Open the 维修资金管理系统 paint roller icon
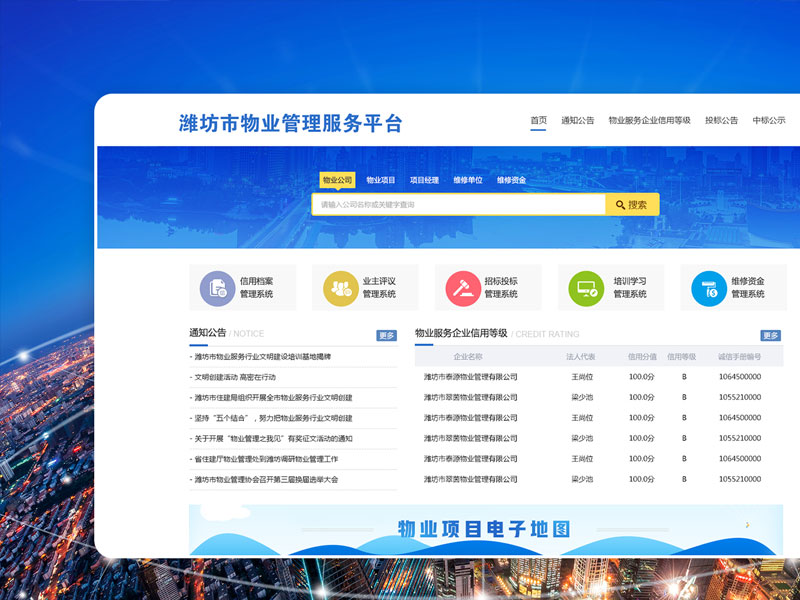Image resolution: width=800 pixels, height=600 pixels. click(709, 288)
